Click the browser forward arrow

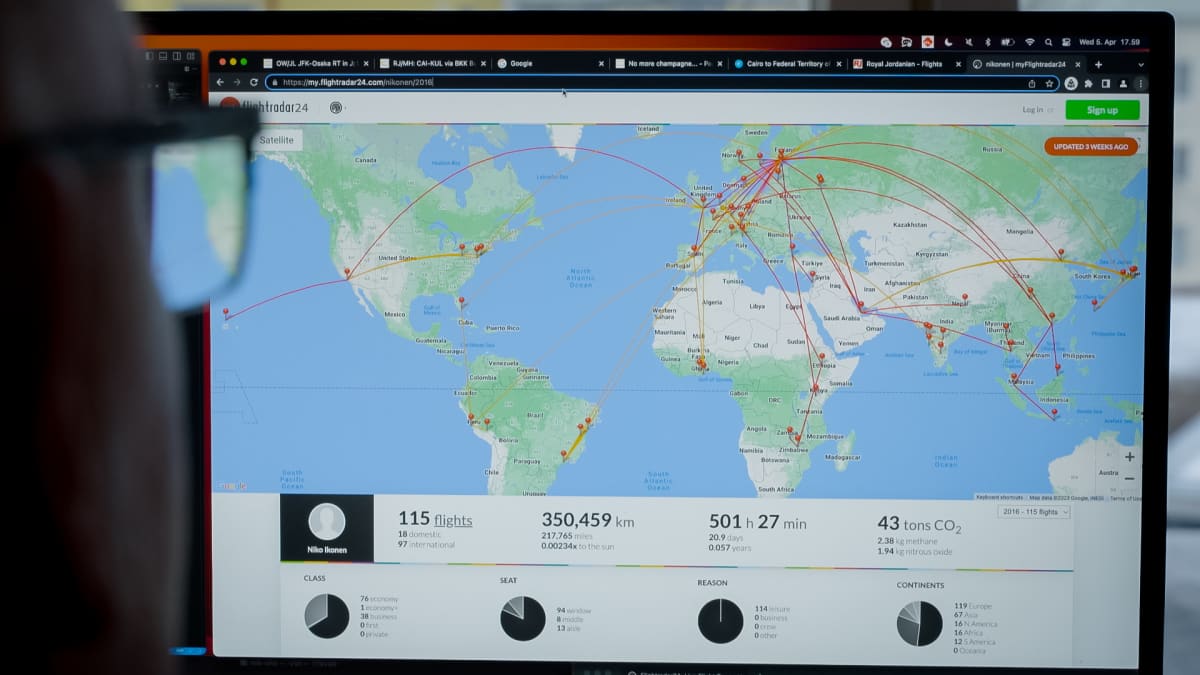[237, 82]
